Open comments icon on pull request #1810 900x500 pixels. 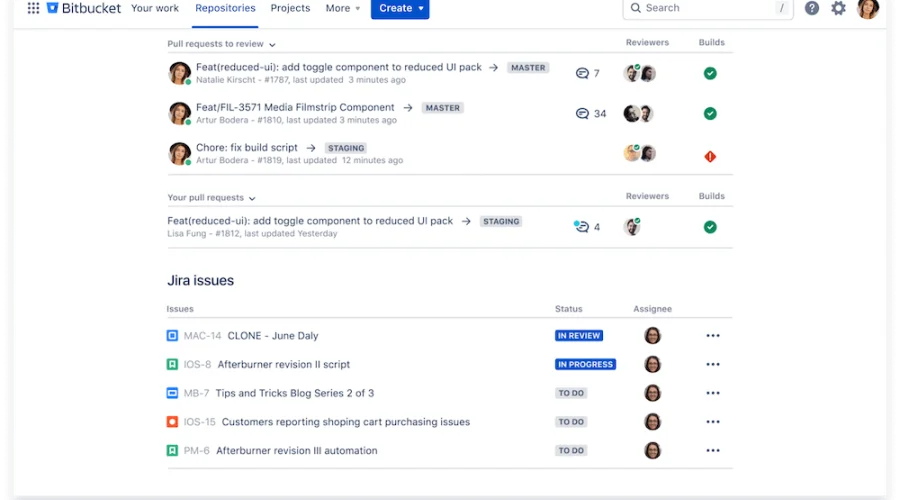(x=582, y=114)
